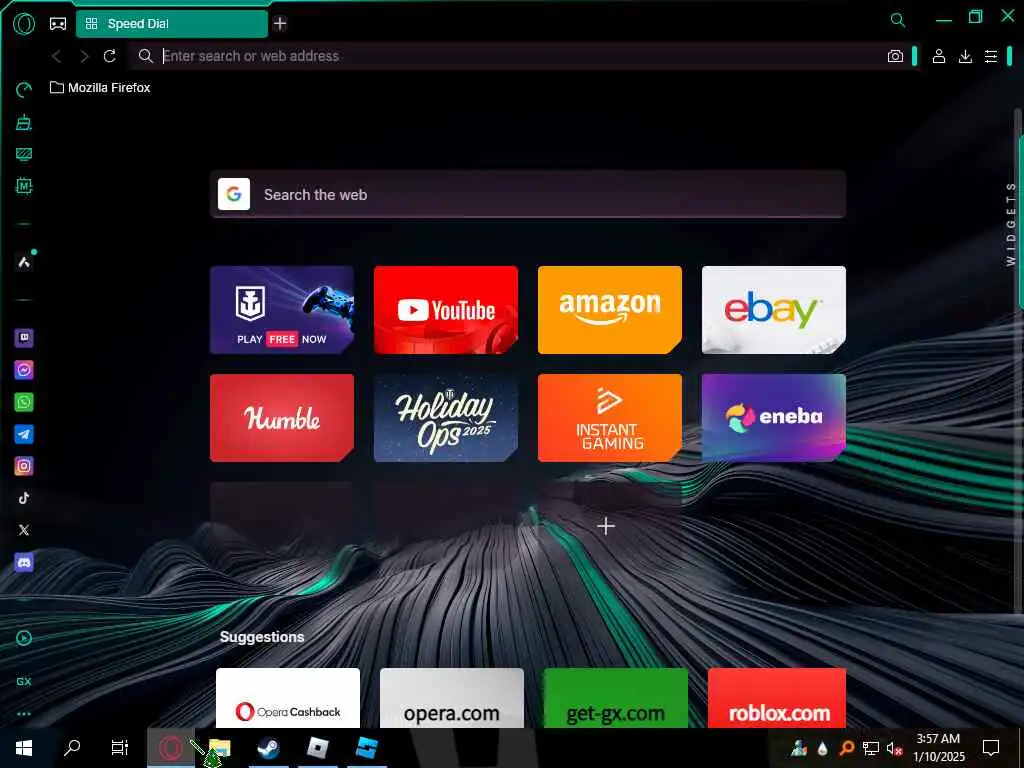Open Instagram in sidebar

pyautogui.click(x=24, y=466)
